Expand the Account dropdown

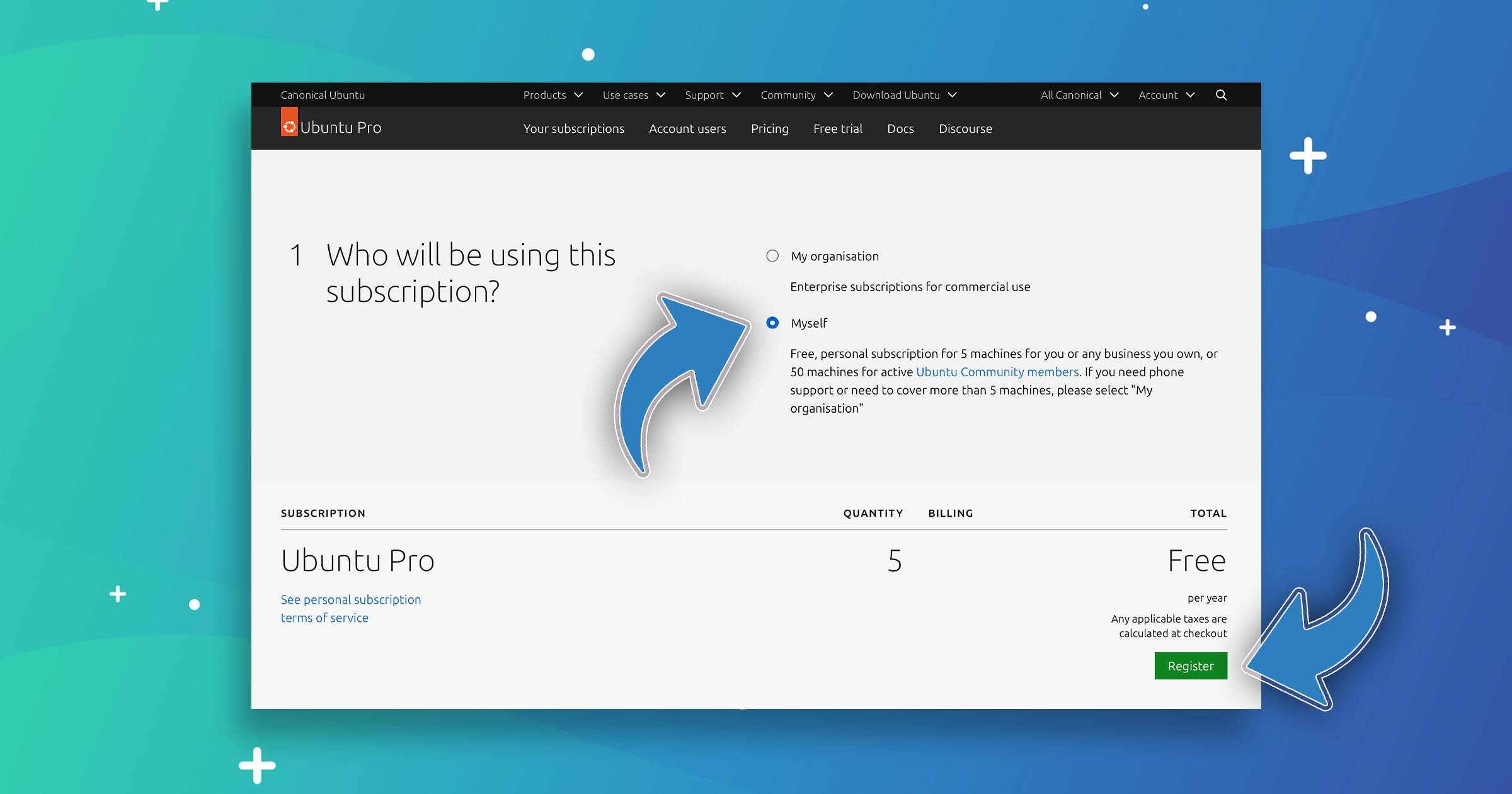pos(1166,95)
